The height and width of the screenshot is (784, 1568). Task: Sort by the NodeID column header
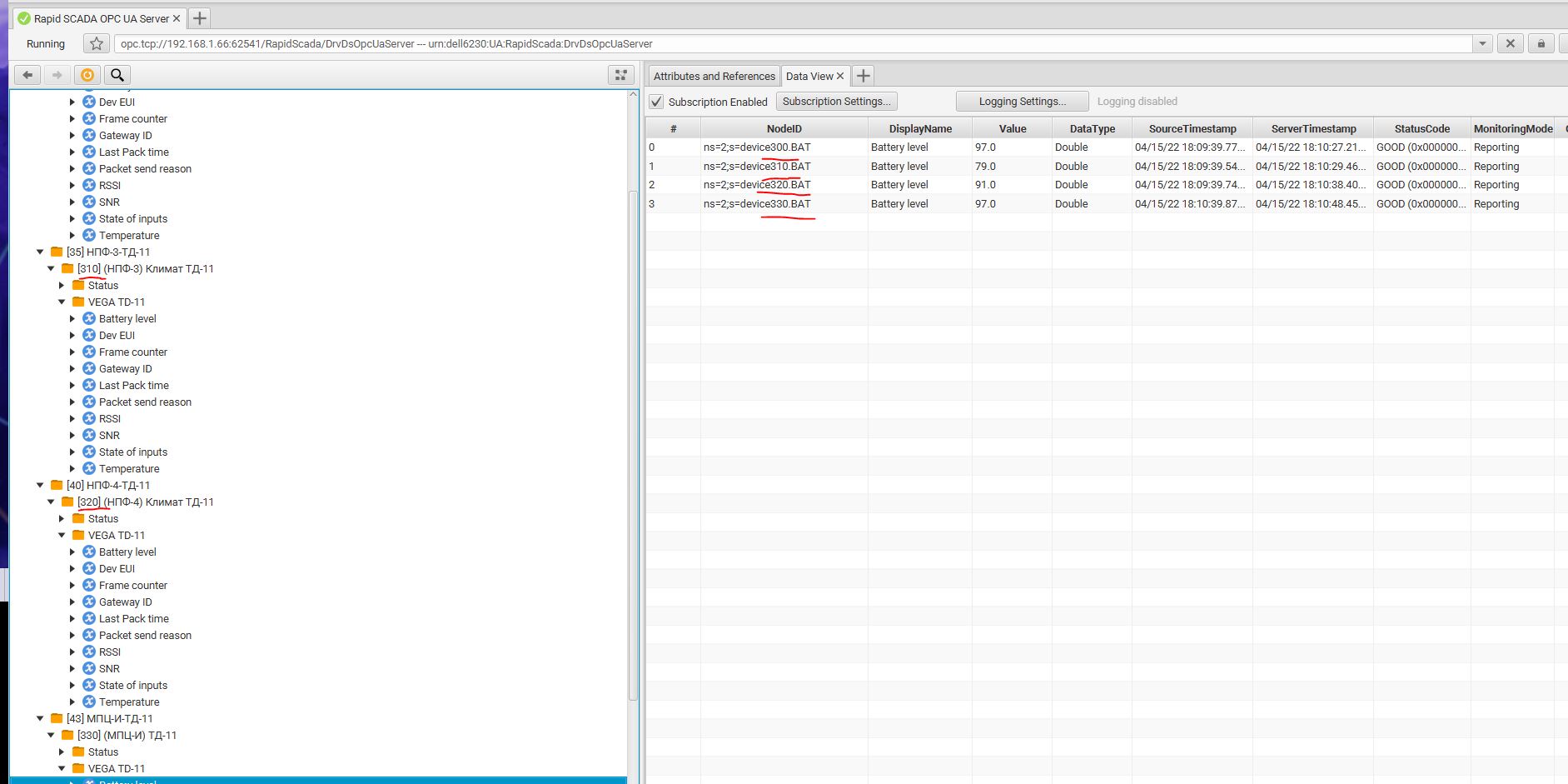pos(784,128)
